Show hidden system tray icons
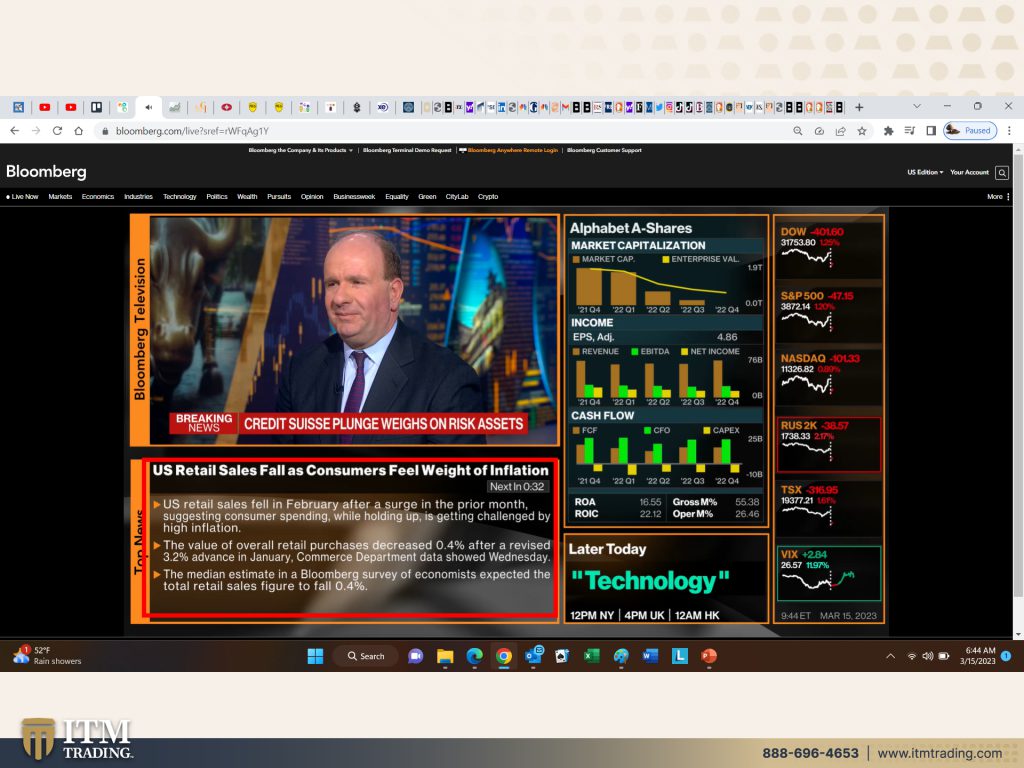The image size is (1024, 768). coord(890,656)
